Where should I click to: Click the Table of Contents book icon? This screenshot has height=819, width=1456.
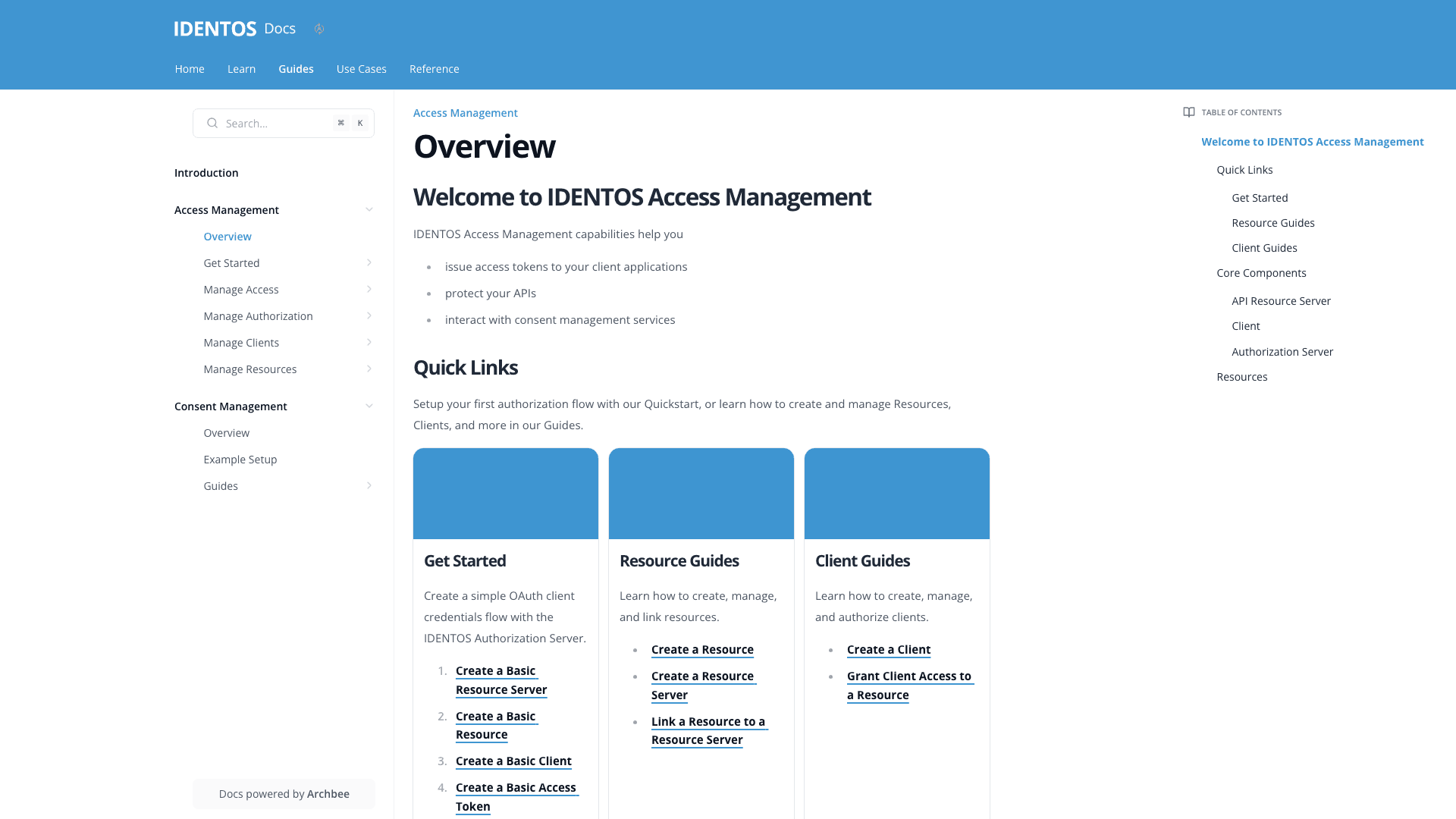click(1188, 111)
